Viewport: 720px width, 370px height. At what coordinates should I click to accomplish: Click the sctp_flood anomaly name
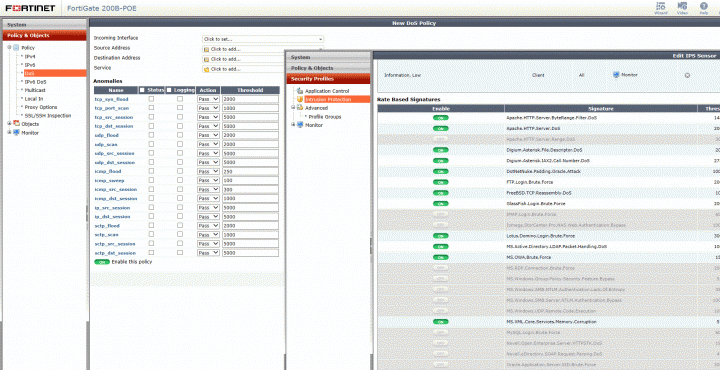pyautogui.click(x=107, y=226)
